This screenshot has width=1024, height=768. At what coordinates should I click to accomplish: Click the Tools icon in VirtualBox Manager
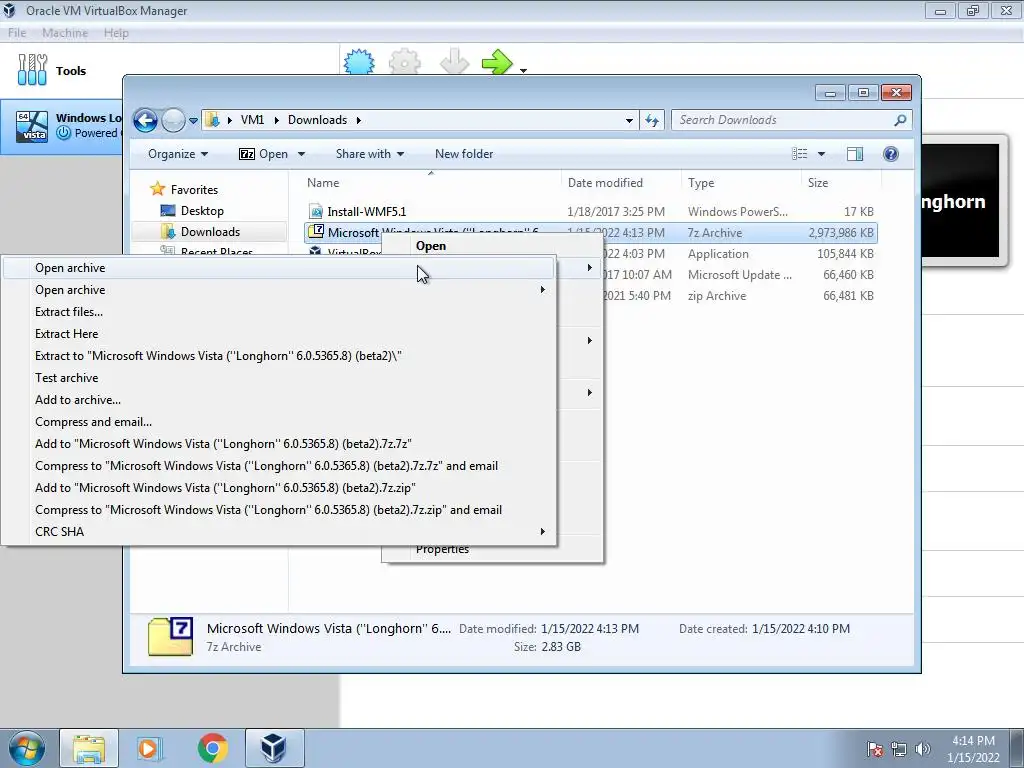32,70
